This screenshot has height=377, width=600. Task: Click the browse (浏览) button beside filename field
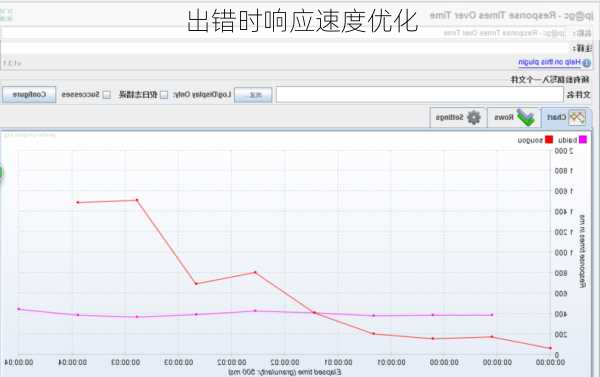(x=253, y=95)
